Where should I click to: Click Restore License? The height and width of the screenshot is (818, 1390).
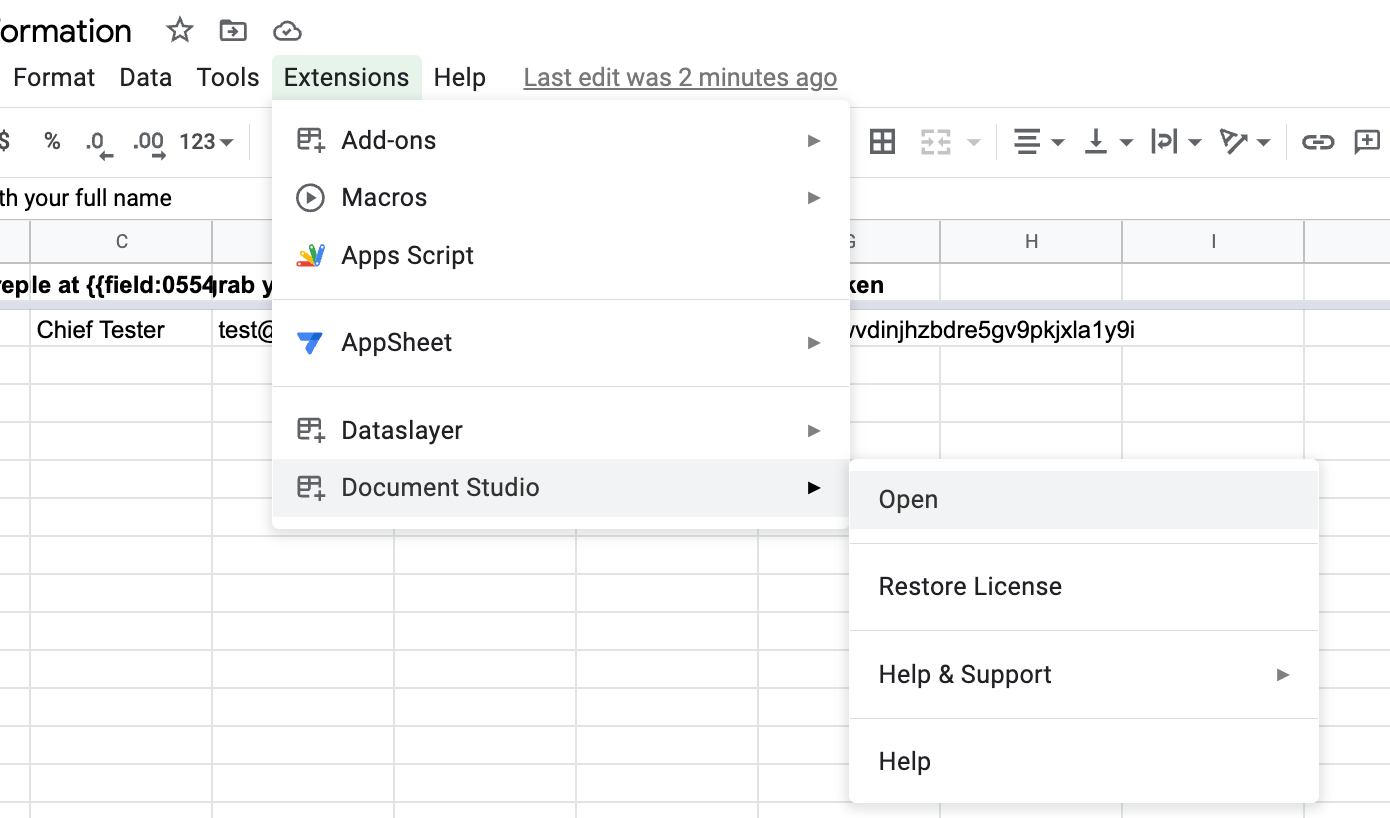click(1084, 586)
